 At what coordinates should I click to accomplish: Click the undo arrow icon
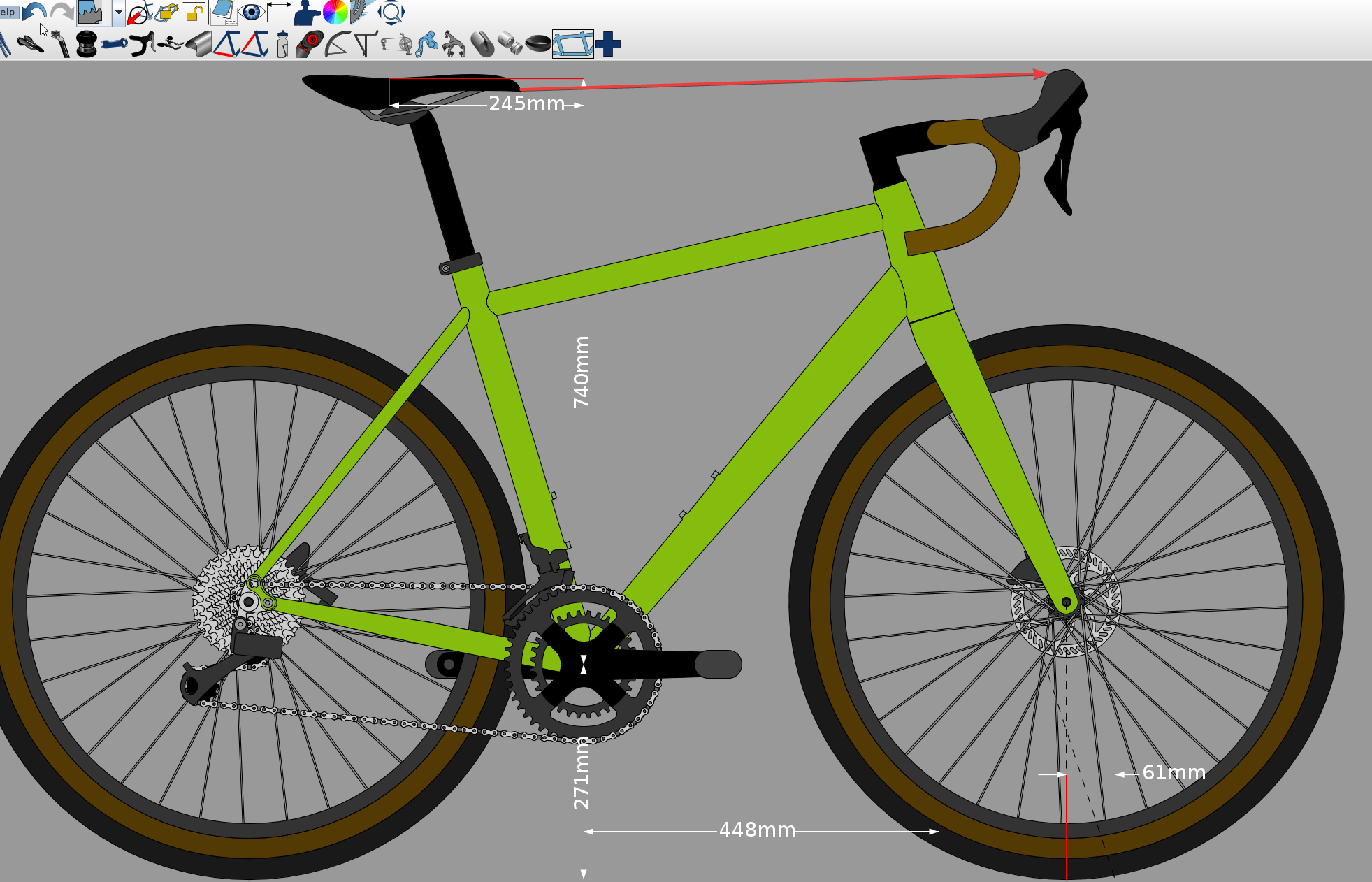[x=34, y=12]
